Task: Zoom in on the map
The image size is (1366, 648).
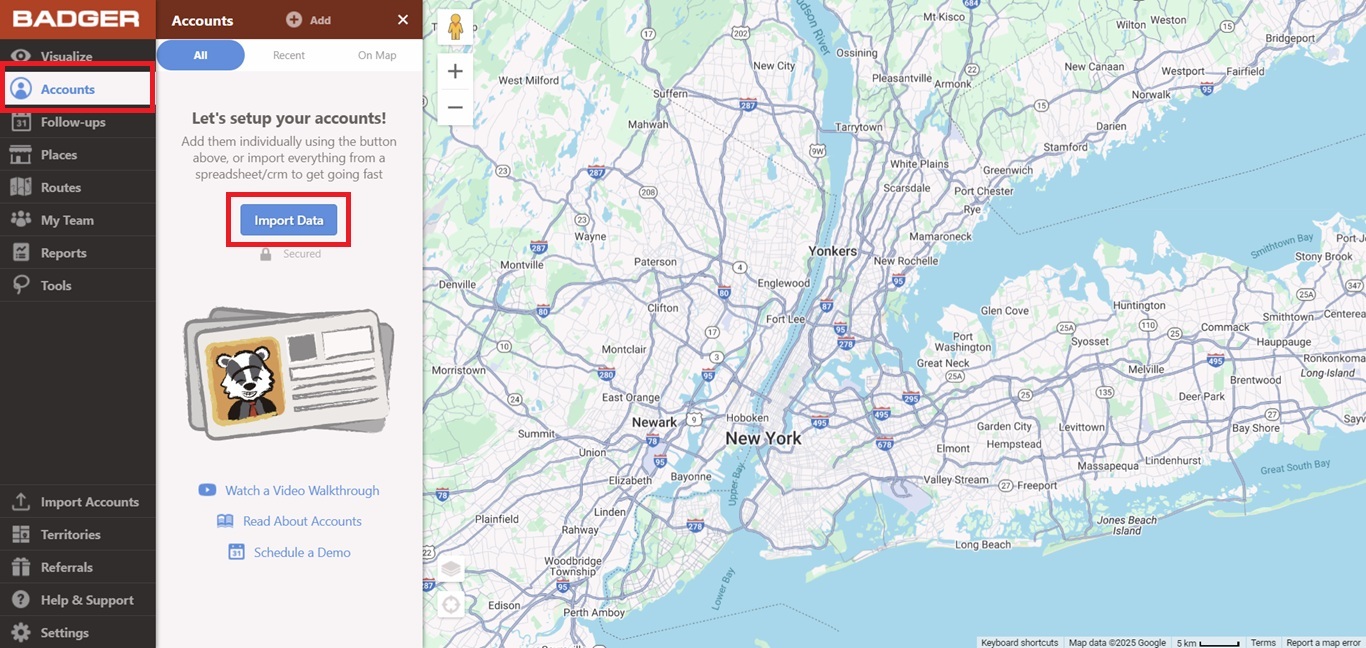Action: [x=455, y=71]
